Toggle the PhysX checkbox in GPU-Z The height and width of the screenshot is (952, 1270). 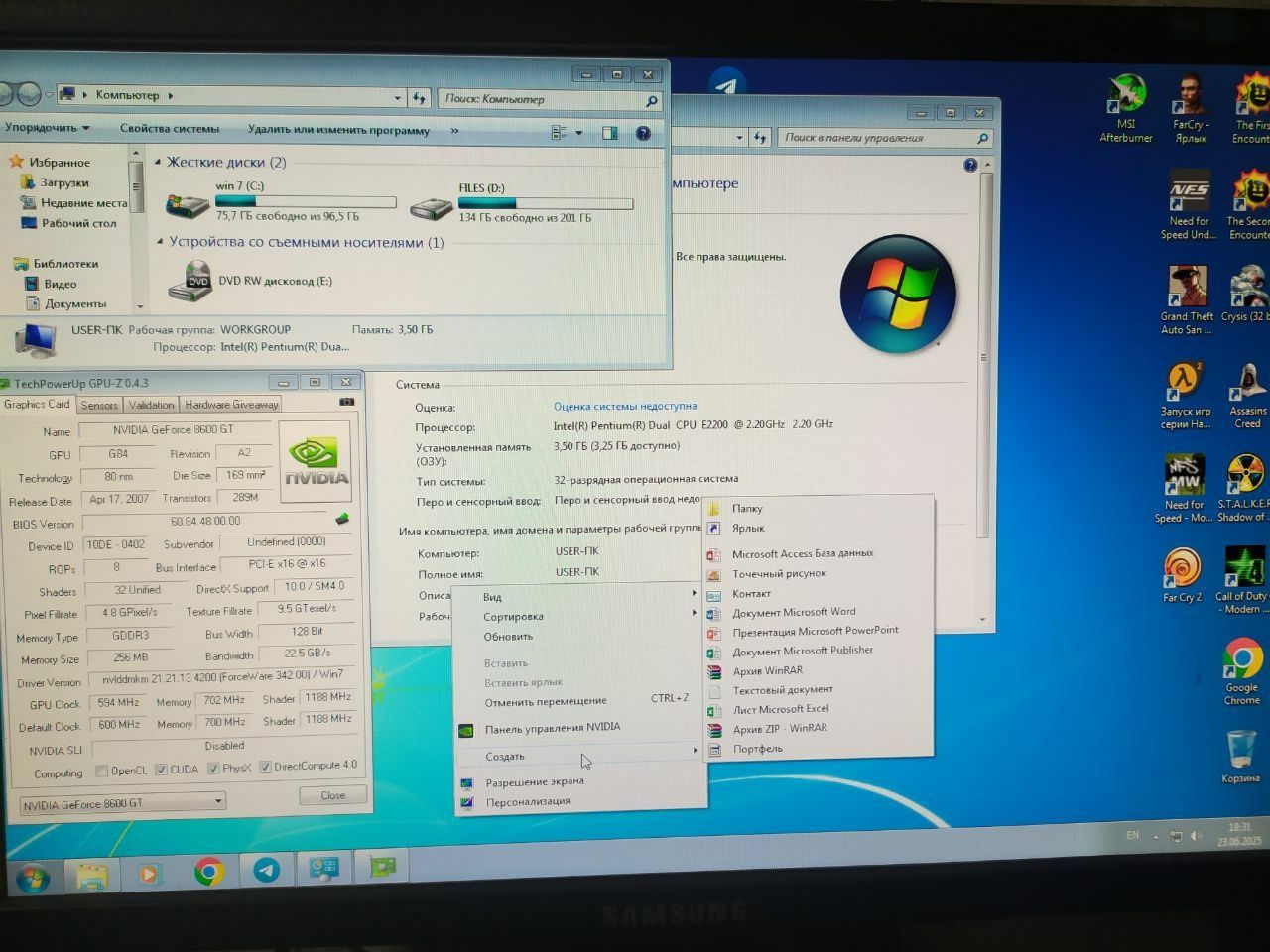coord(213,769)
